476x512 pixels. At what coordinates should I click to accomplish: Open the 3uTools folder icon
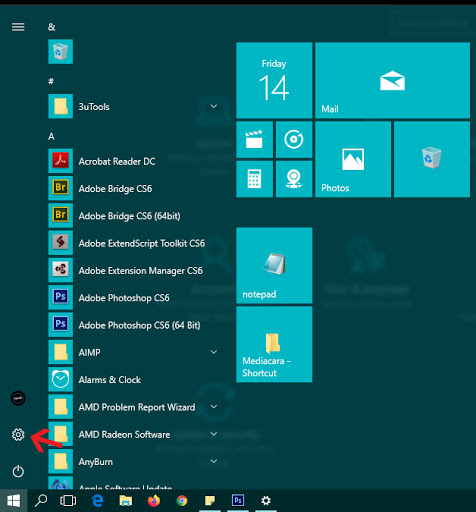(60, 106)
